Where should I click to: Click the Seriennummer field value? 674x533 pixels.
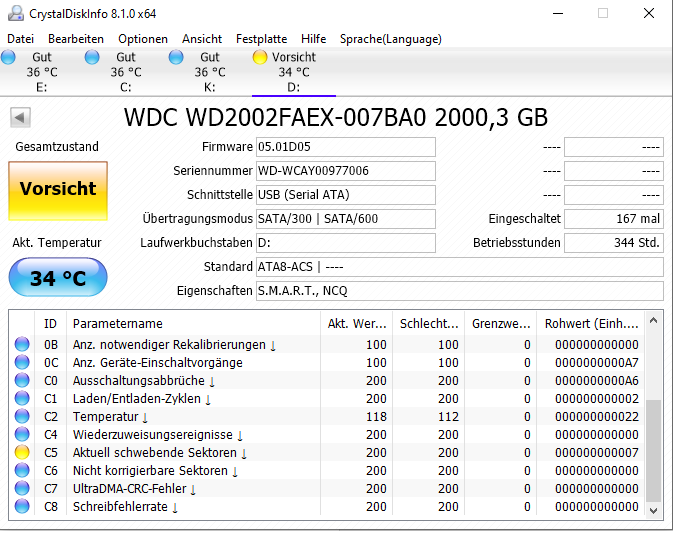[x=346, y=171]
